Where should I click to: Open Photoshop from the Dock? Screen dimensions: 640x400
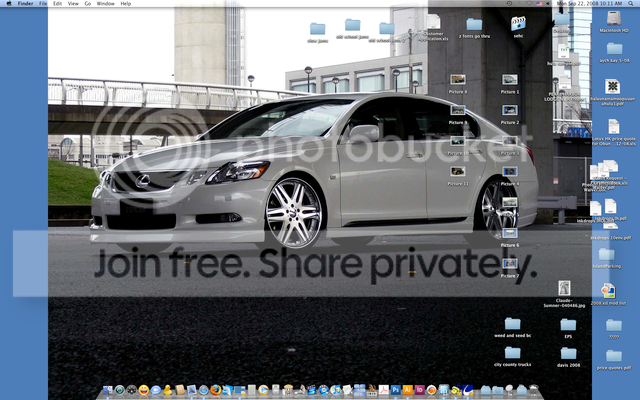tap(396, 390)
